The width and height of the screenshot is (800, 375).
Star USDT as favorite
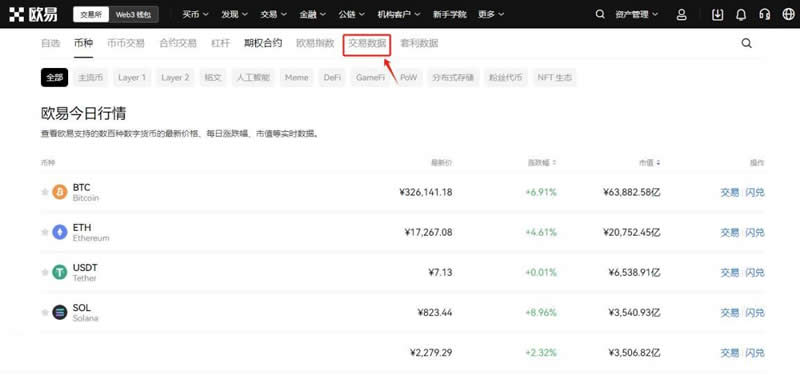click(x=45, y=272)
